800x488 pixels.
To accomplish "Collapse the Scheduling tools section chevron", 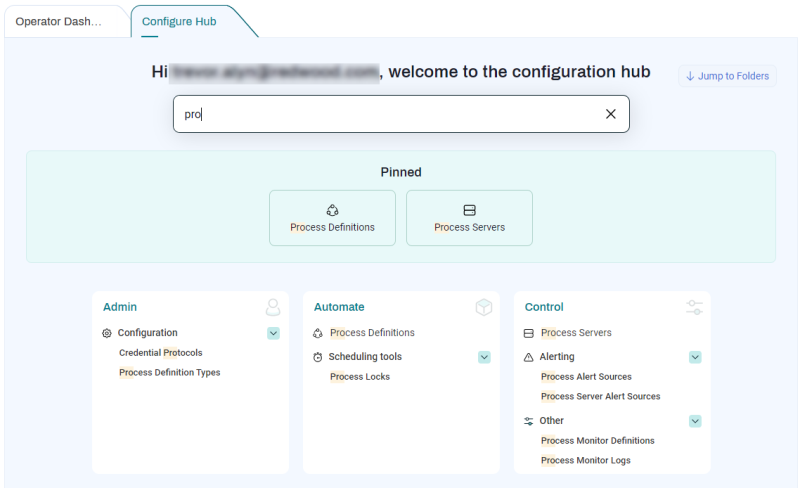I will 484,357.
